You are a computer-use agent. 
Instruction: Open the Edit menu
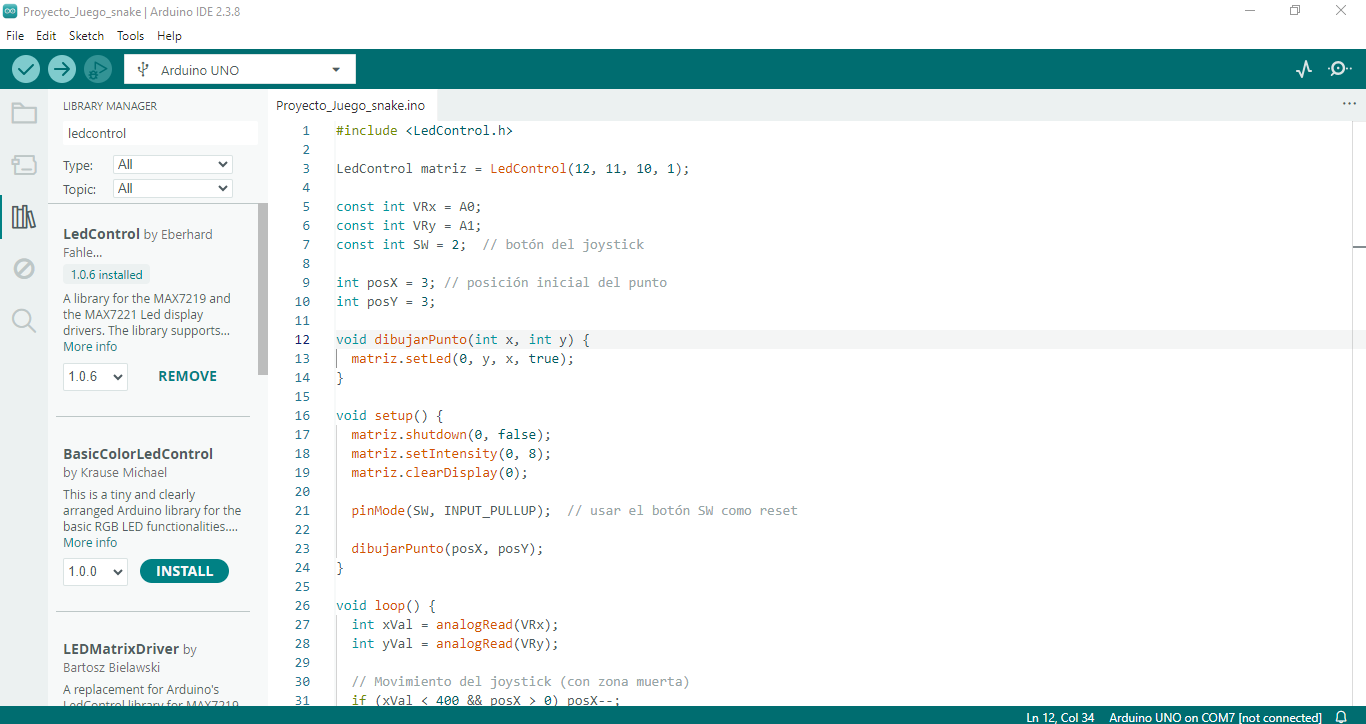point(46,35)
